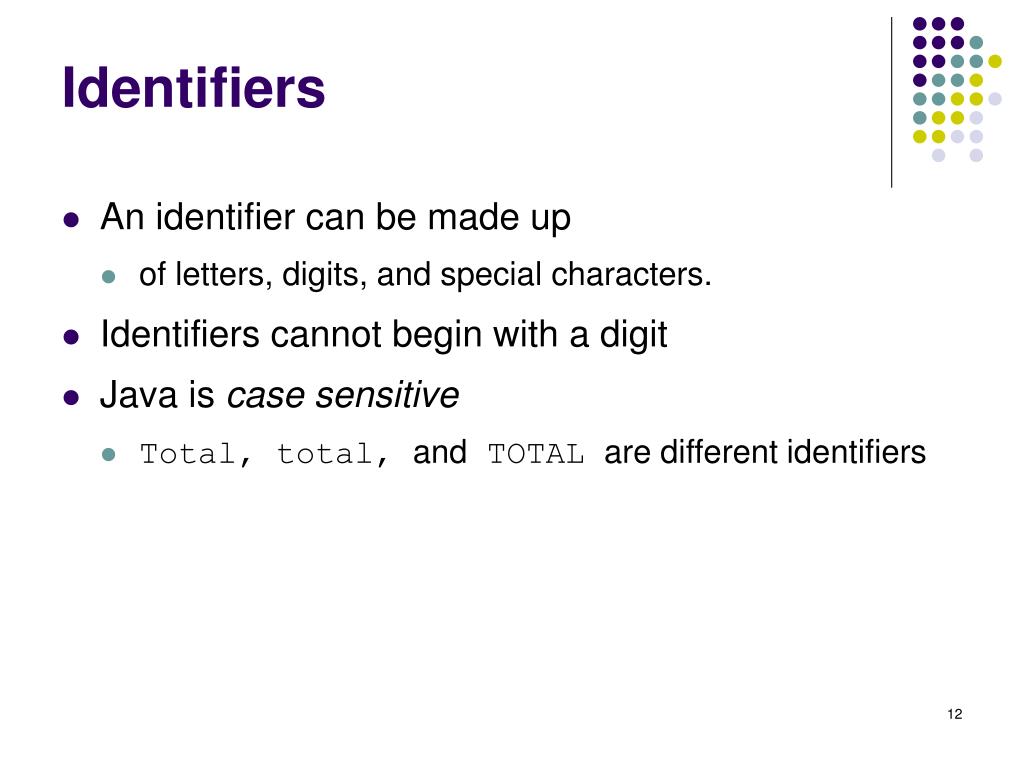
Task: Click the teal bullet before 'of letters, digits'
Action: point(108,276)
